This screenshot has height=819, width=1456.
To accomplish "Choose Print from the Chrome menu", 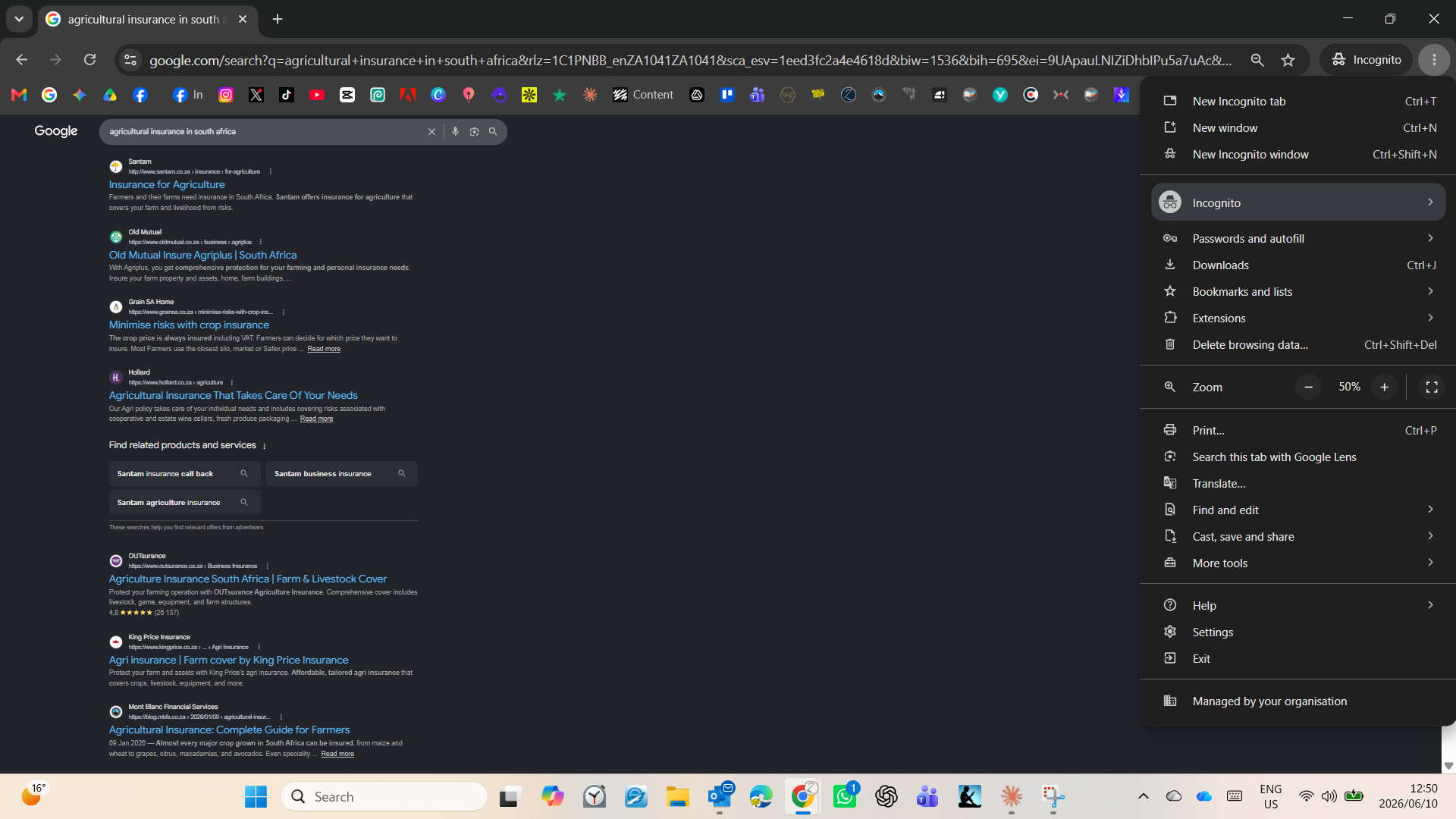I will point(1298,431).
